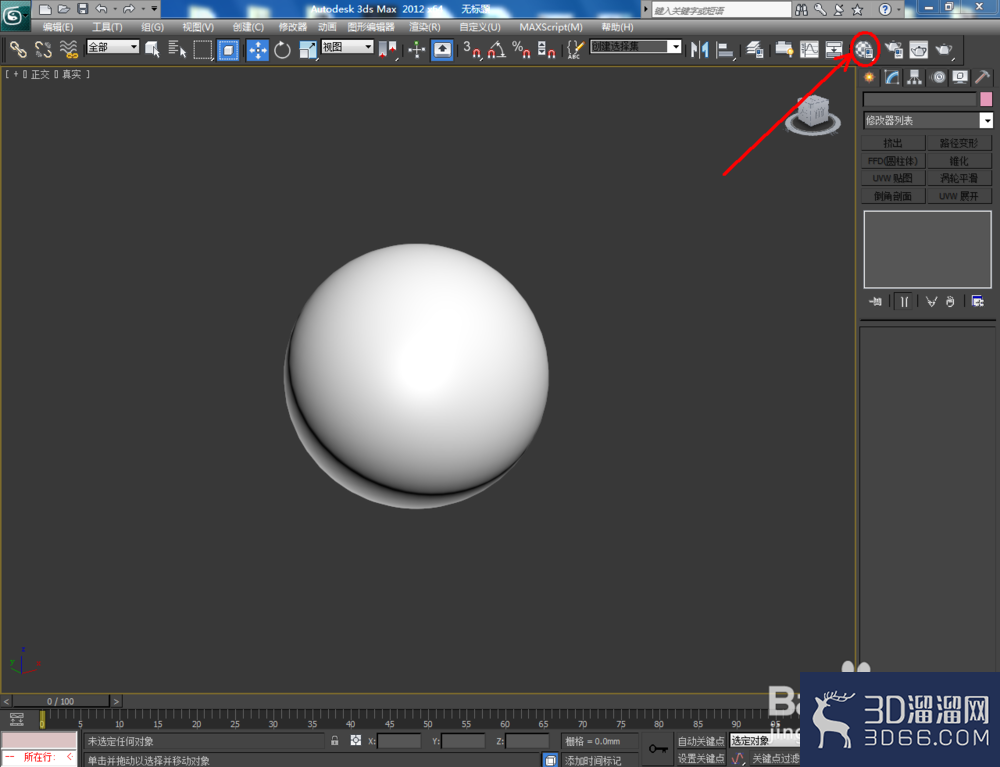This screenshot has width=1000, height=767.
Task: Activate the Unlink Selection tool
Action: [43, 49]
